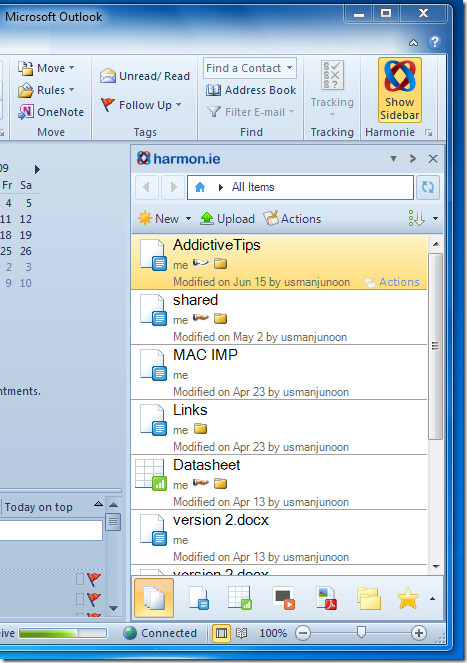Filter by Word documents in the harmon.ie bottom bar
The width and height of the screenshot is (467, 663).
[199, 598]
